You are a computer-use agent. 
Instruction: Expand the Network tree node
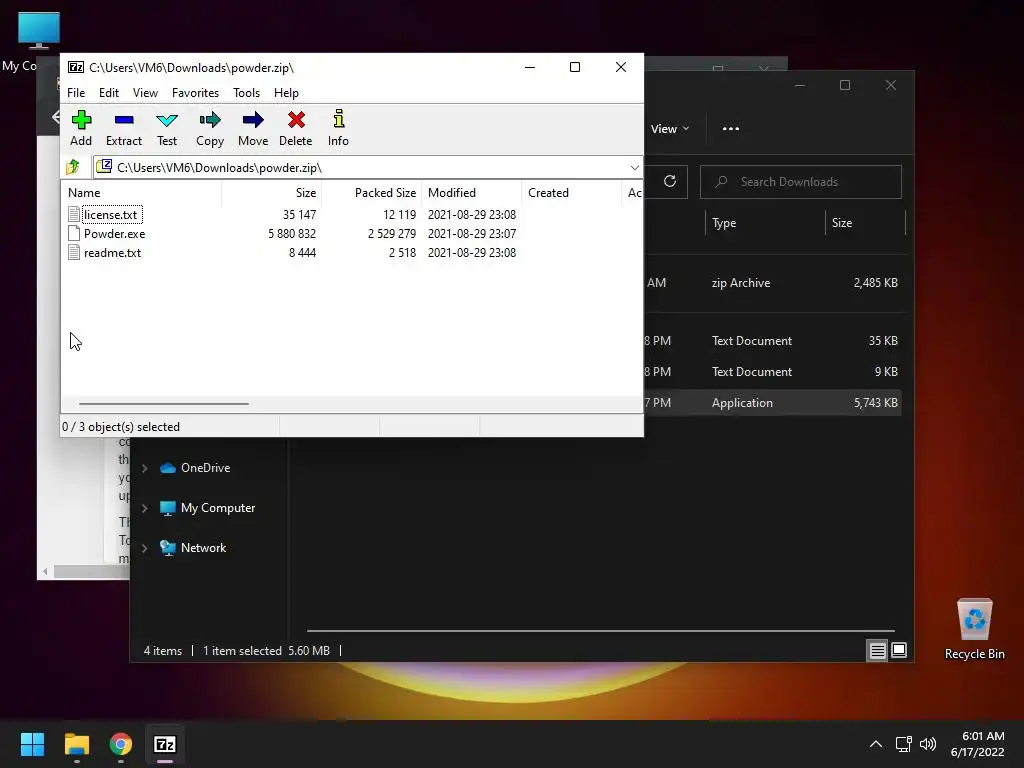145,548
